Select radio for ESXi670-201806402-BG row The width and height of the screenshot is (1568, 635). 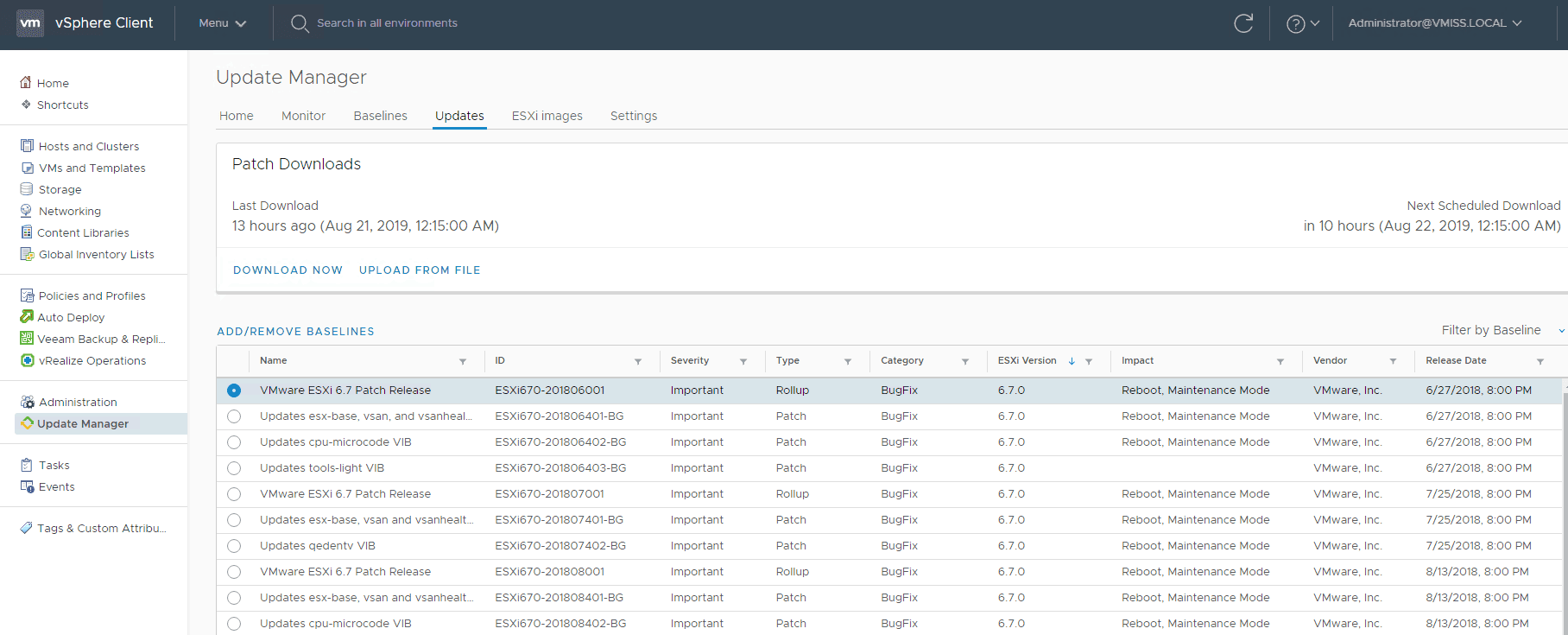(234, 442)
